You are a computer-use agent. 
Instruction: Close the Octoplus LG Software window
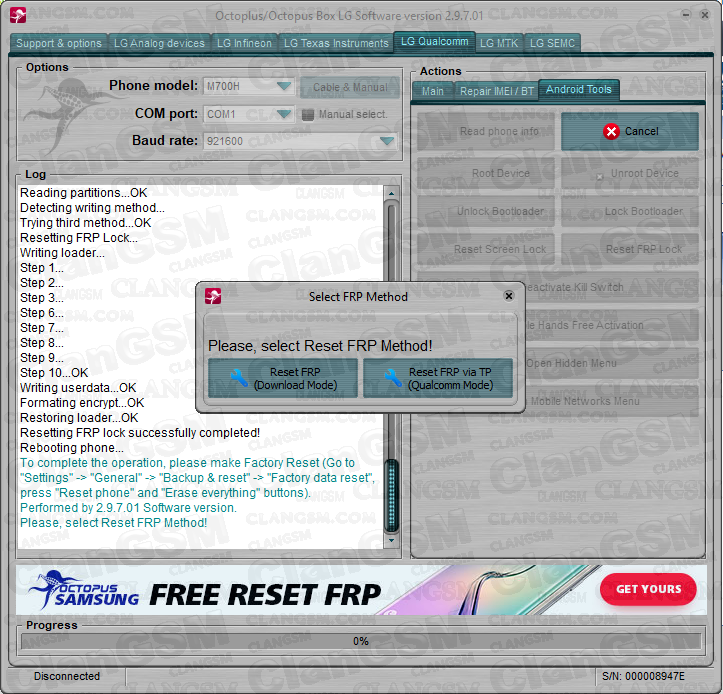pos(705,15)
